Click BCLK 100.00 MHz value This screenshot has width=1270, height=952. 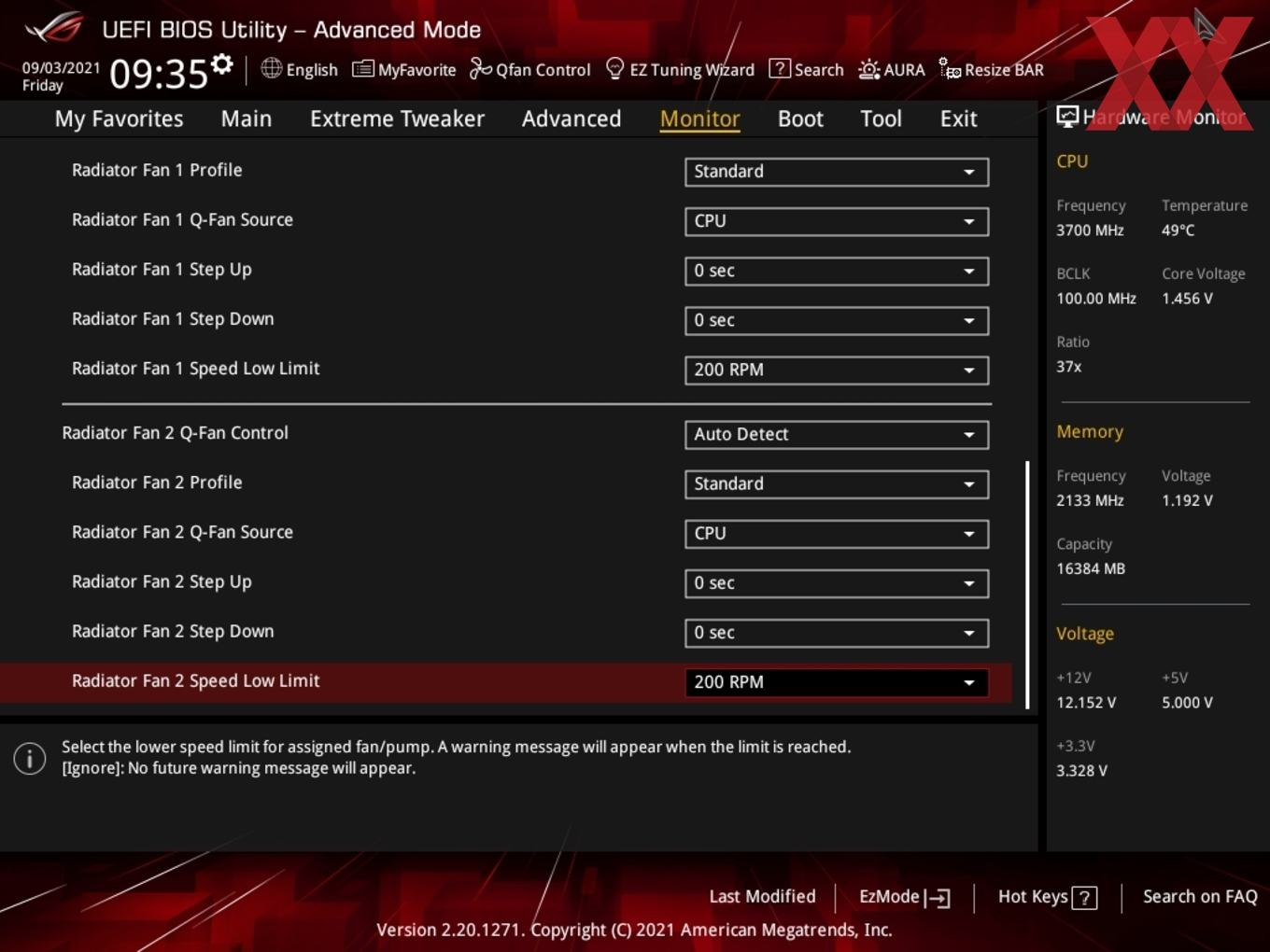coord(1096,299)
